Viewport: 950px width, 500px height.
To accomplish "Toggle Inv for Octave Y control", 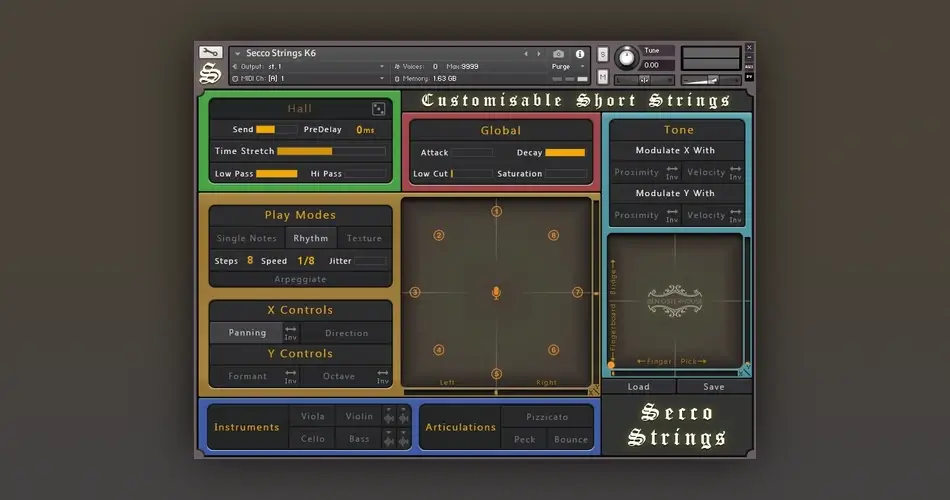I will point(382,377).
